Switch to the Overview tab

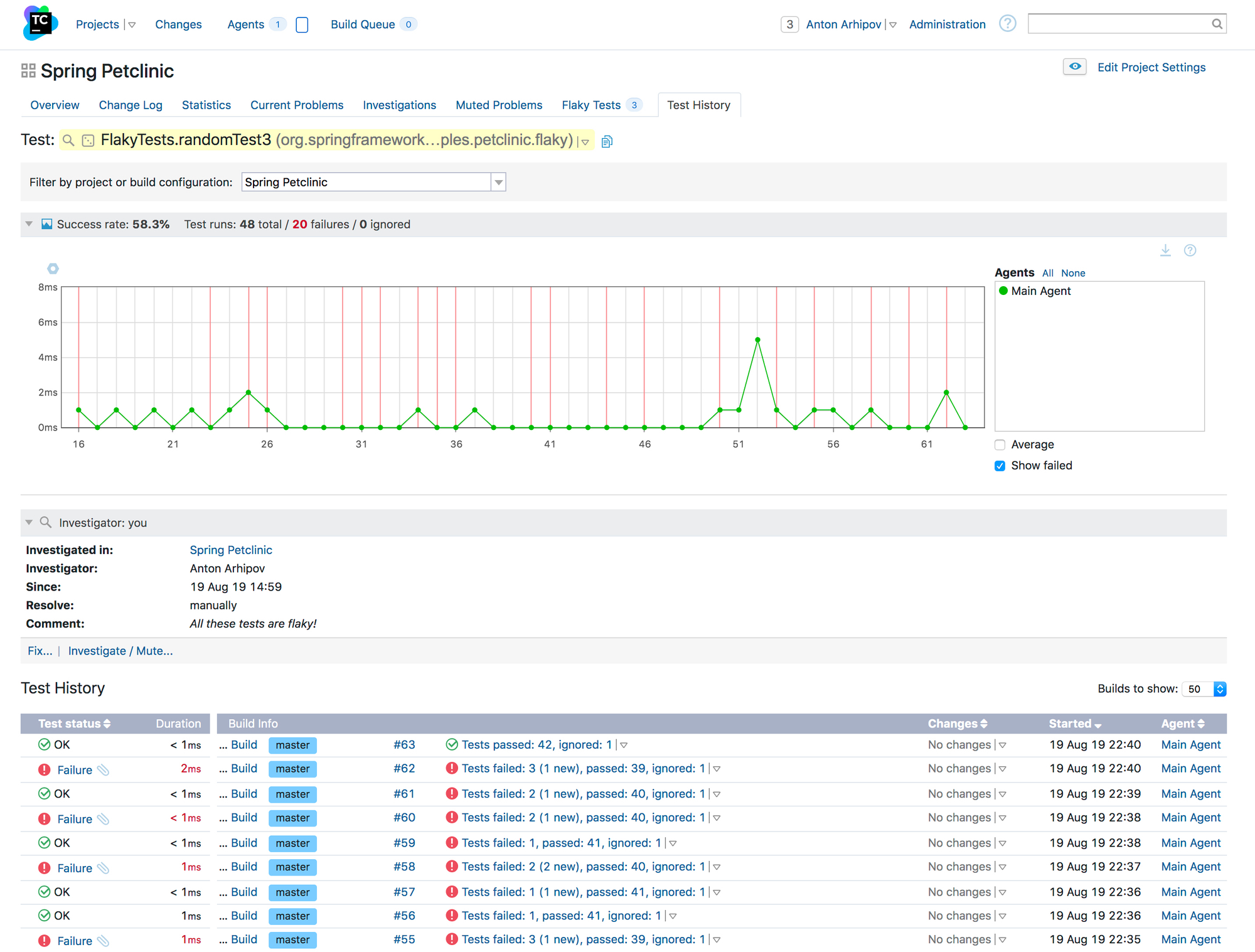[55, 105]
